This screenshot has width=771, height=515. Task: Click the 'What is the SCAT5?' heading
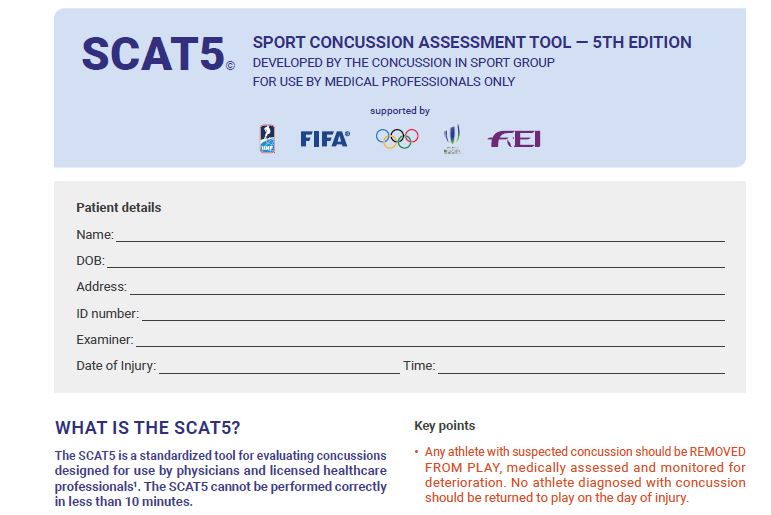(148, 428)
